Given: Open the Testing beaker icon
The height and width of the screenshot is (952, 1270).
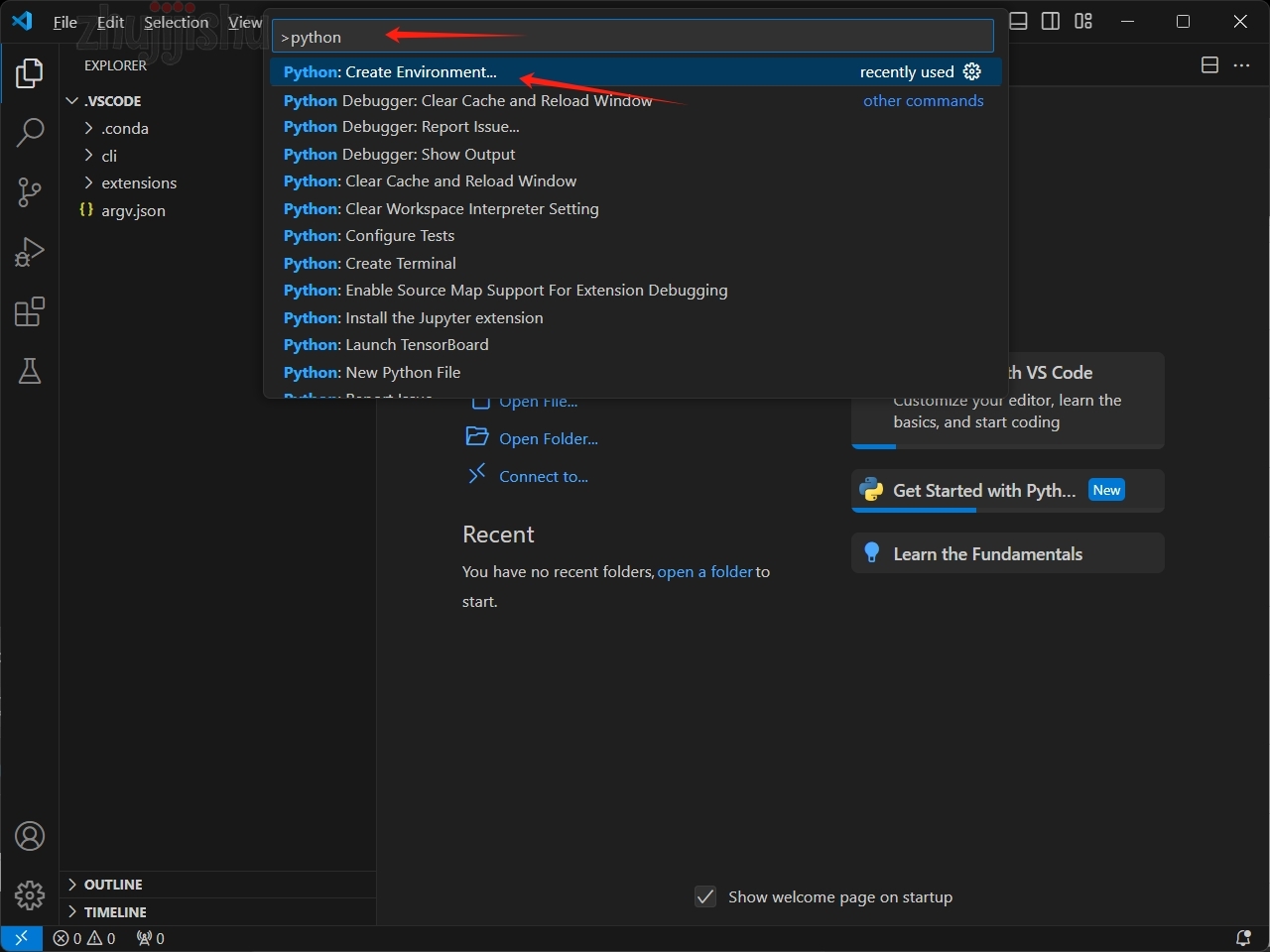Looking at the screenshot, I should (x=30, y=371).
